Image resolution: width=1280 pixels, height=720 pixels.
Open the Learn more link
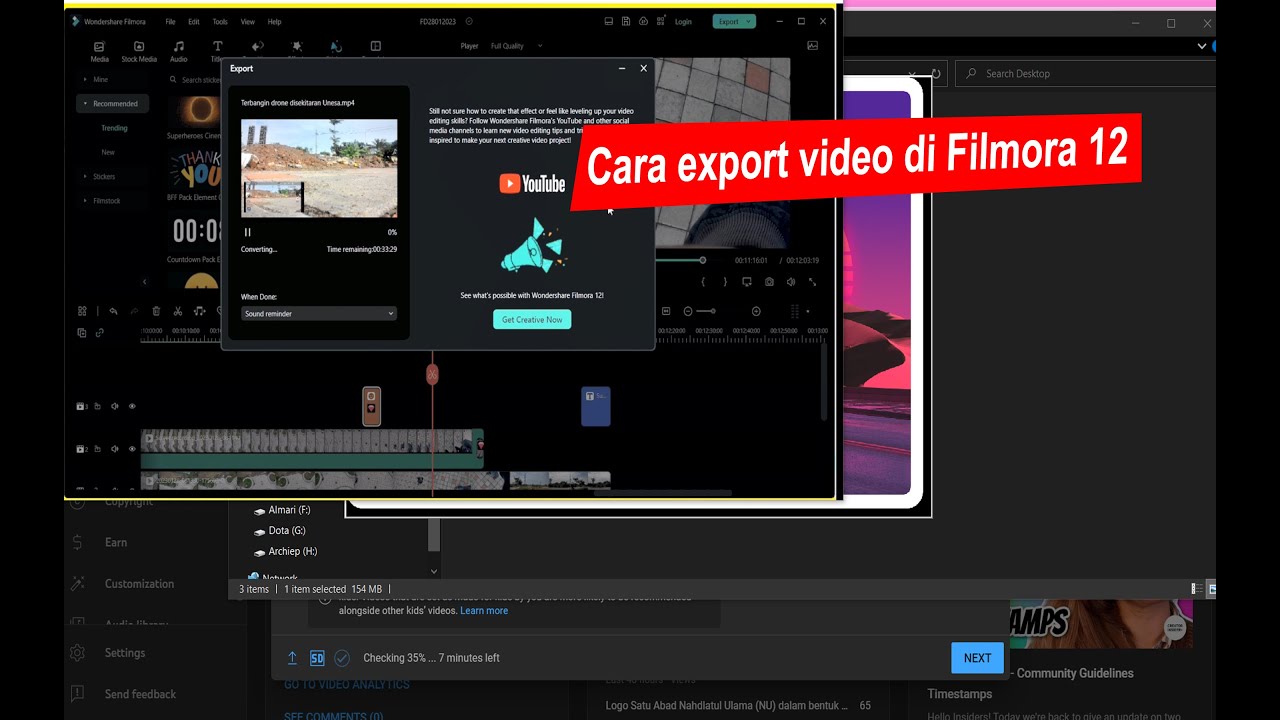point(484,610)
